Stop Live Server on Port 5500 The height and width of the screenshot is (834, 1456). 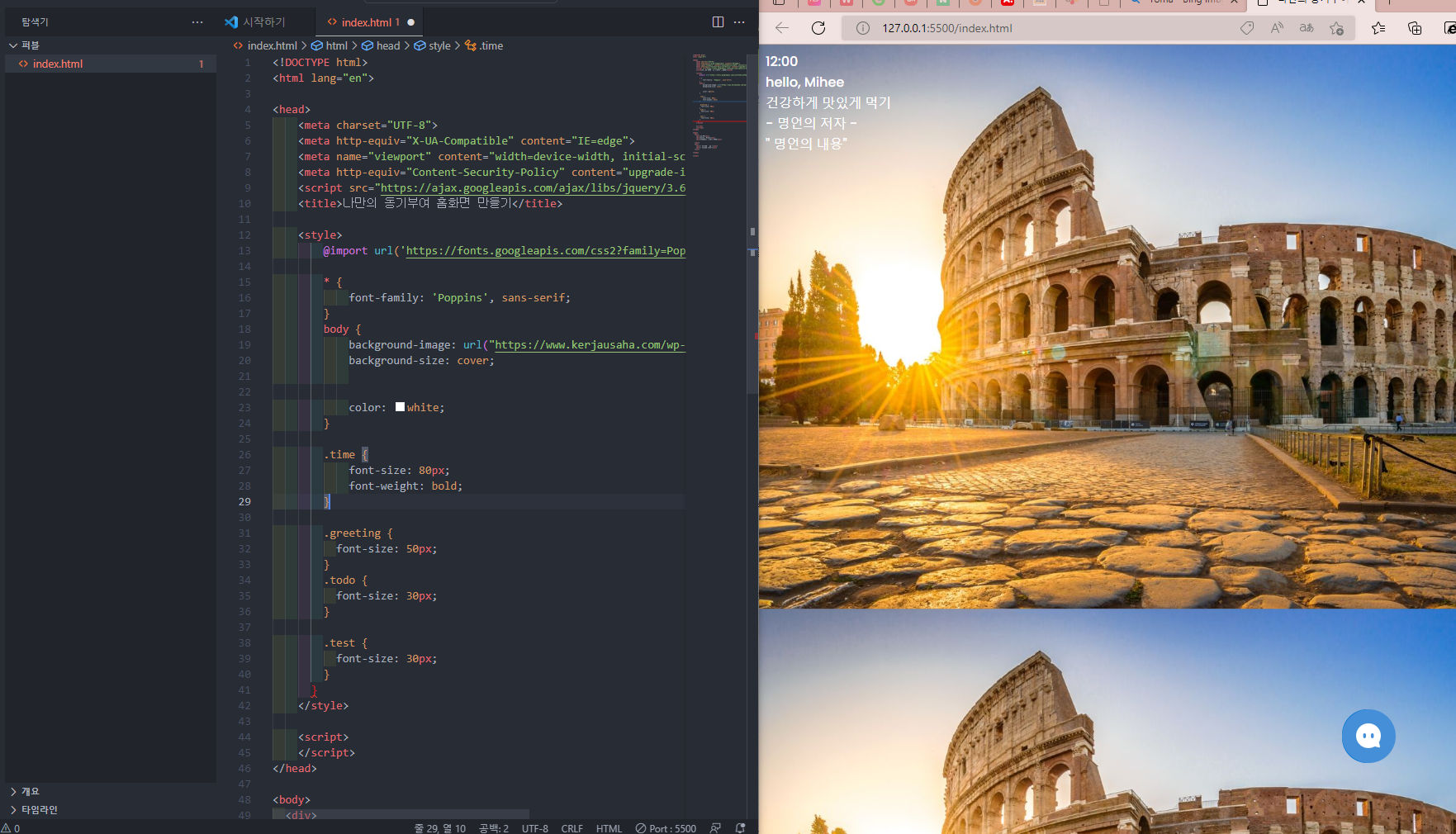pyautogui.click(x=666, y=828)
